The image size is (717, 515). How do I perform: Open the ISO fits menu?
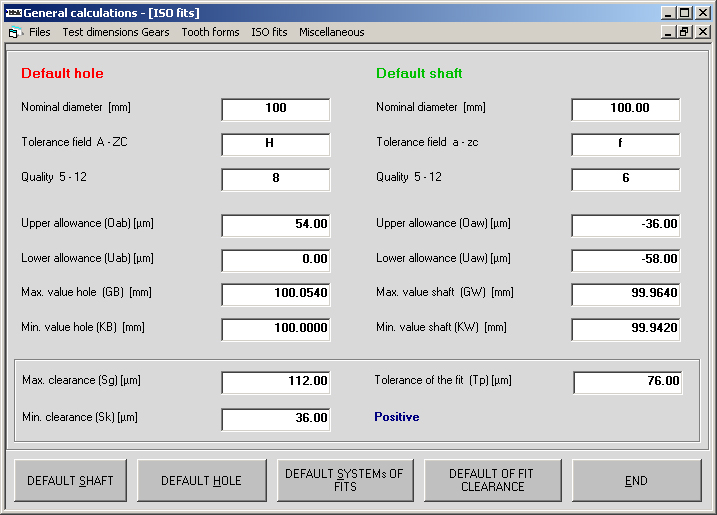269,32
